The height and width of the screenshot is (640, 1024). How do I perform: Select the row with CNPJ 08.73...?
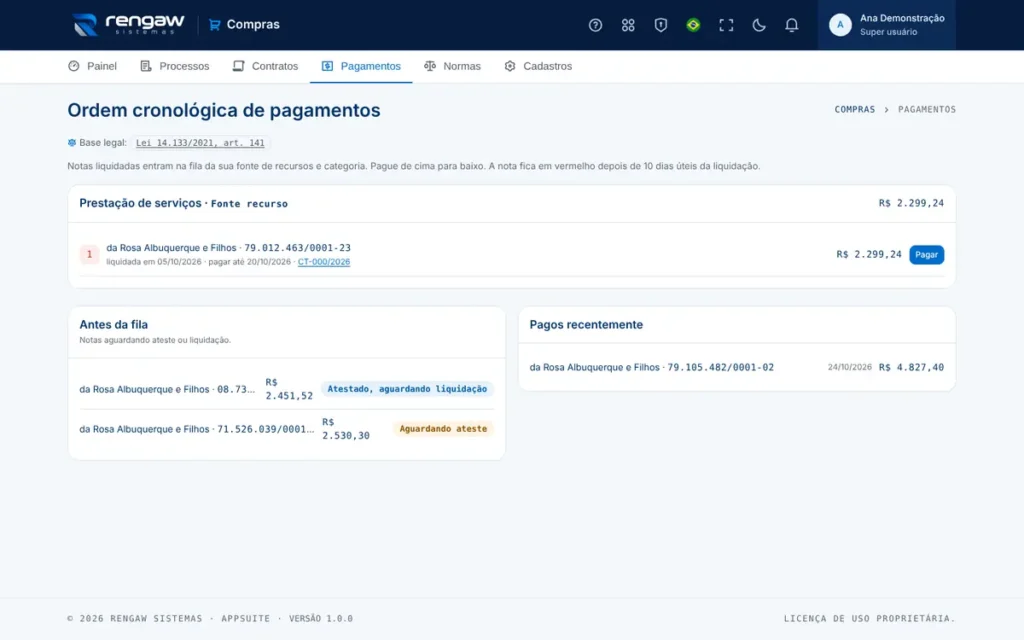286,389
